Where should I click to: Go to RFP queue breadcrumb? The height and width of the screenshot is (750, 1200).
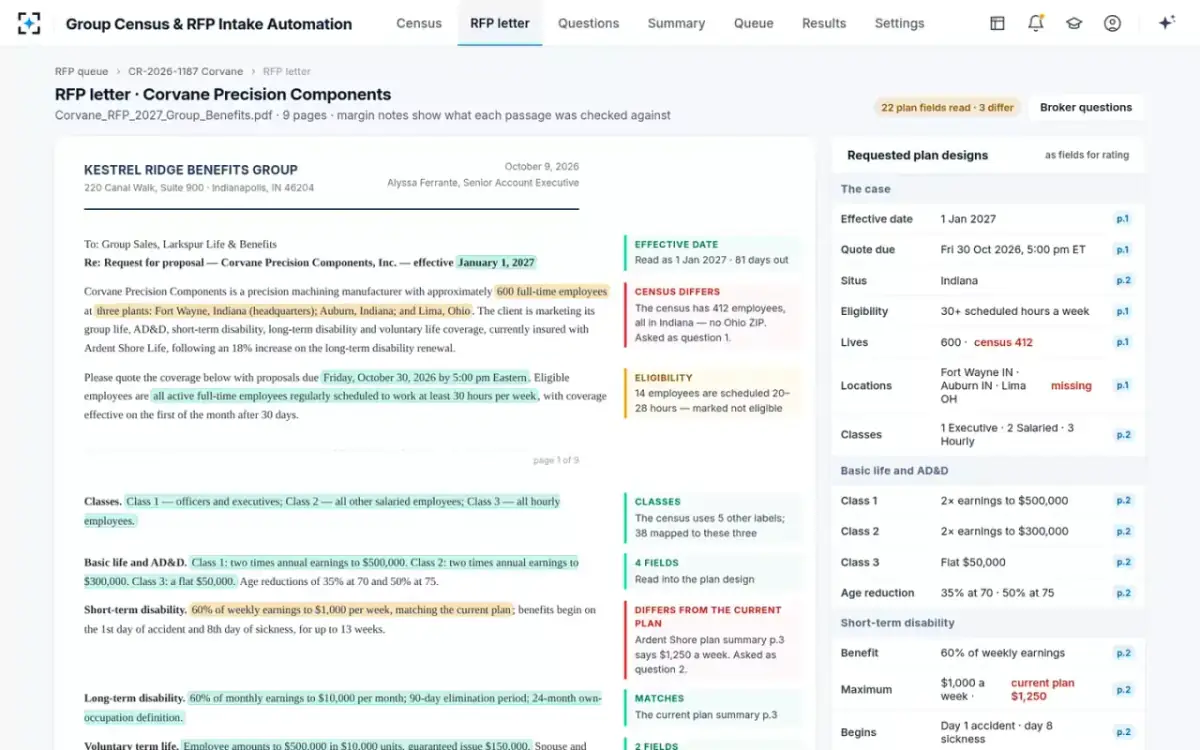coord(82,72)
